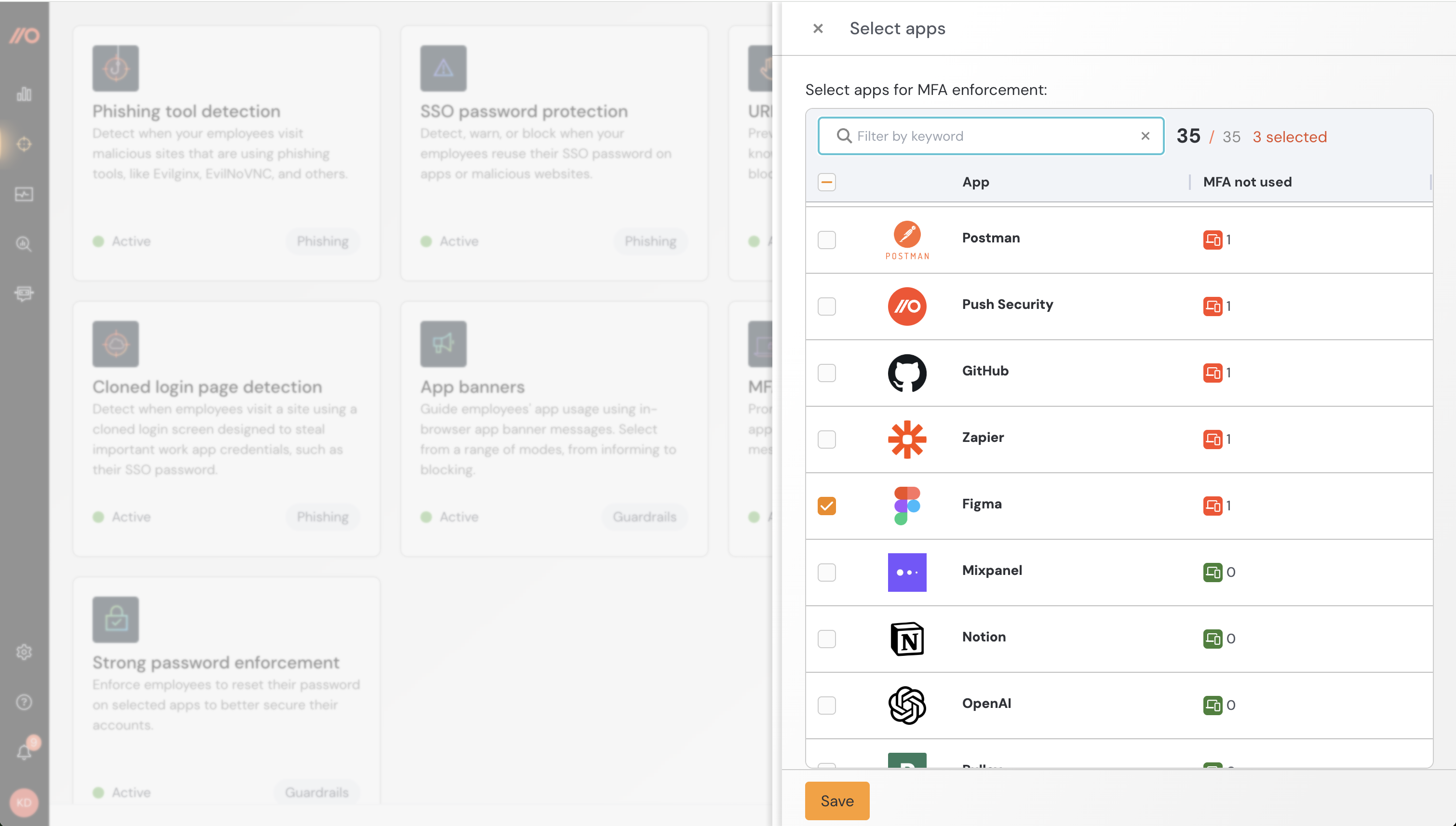
Task: Click the Save button
Action: (x=837, y=800)
